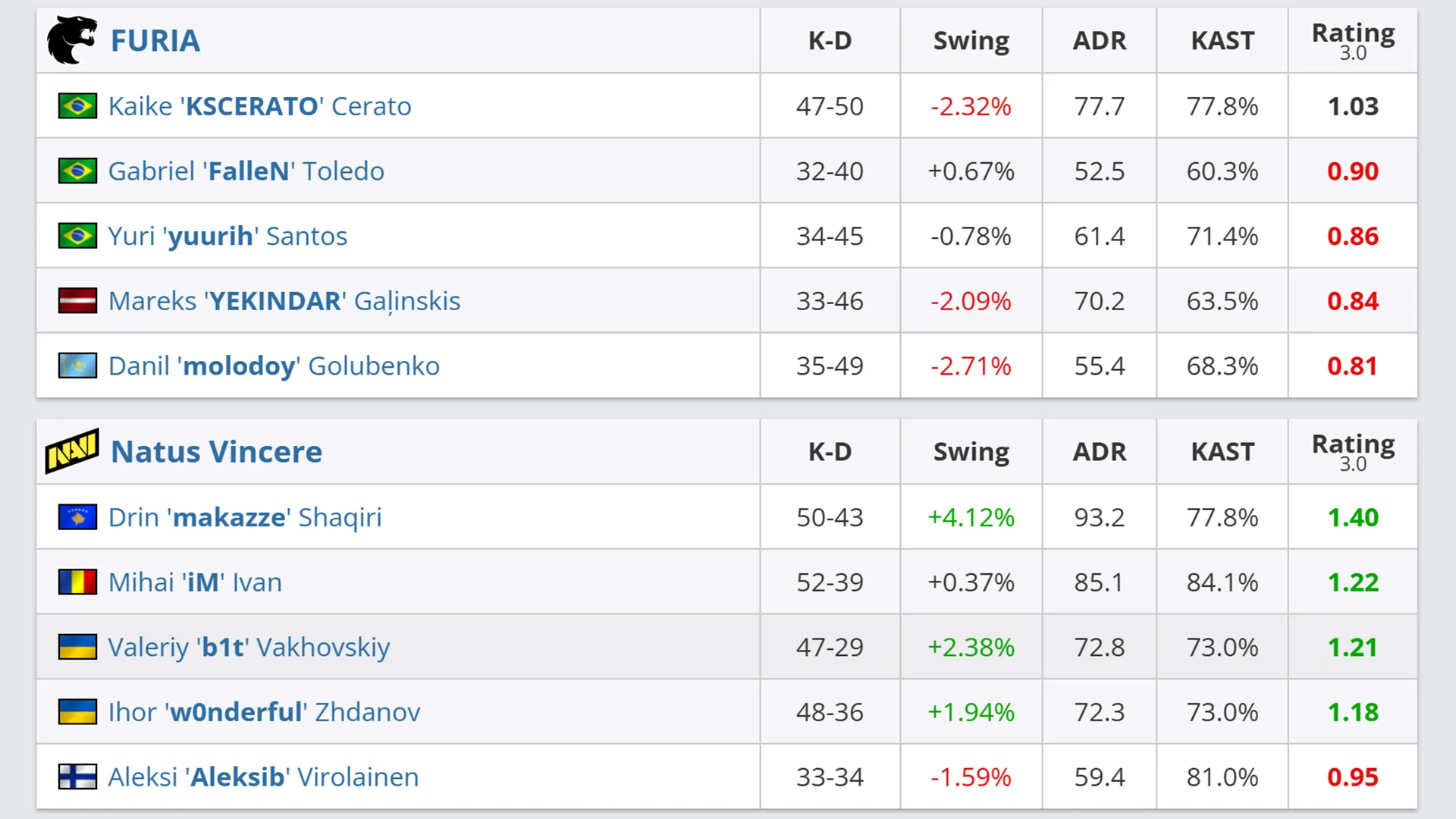
Task: Sort FURIA table by Swing column
Action: pyautogui.click(x=971, y=41)
